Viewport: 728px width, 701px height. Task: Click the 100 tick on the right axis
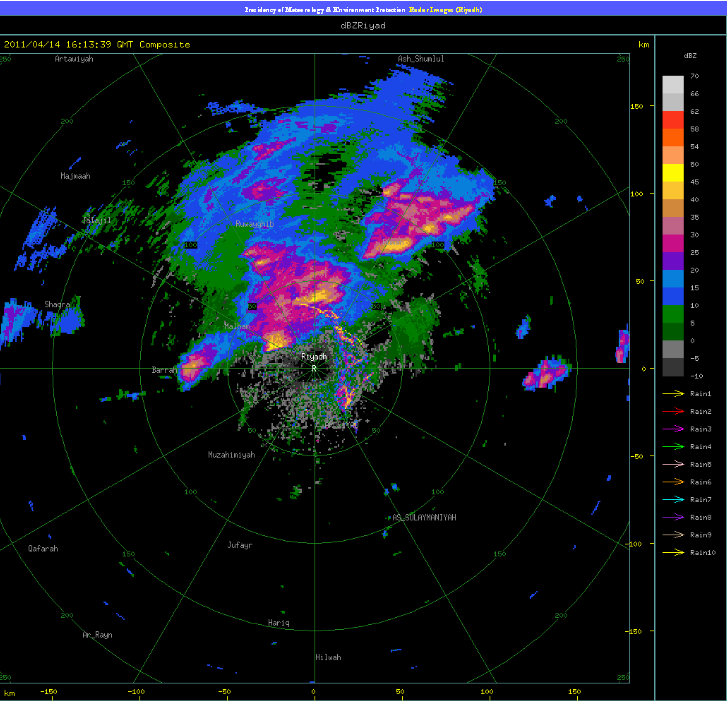(x=637, y=194)
